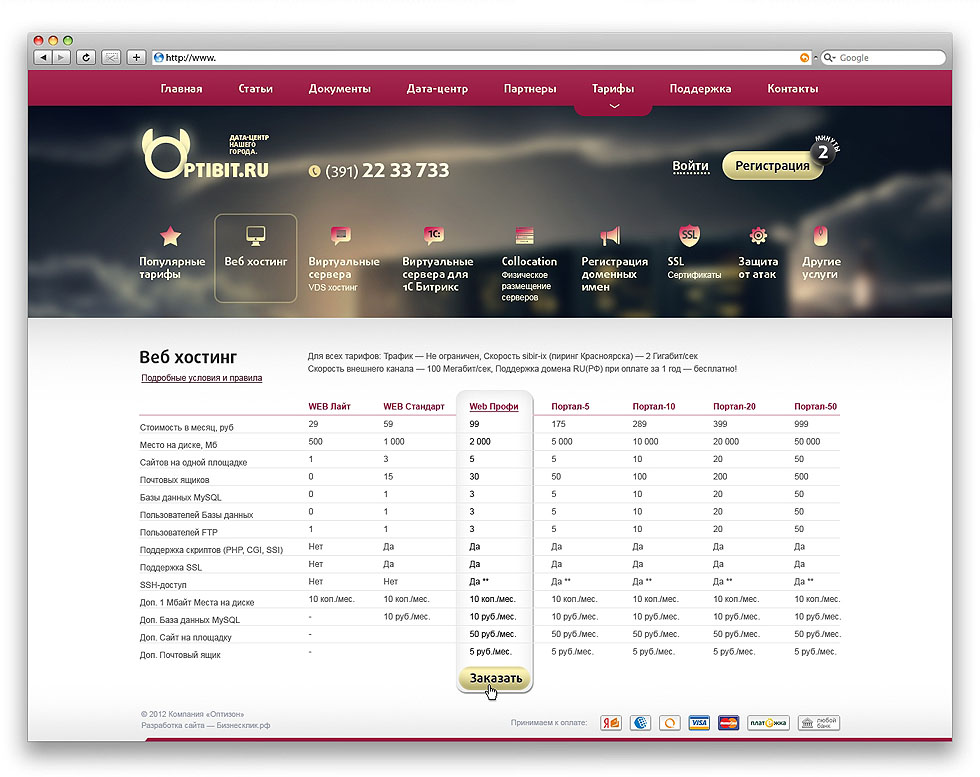Viewport: 980px width, 777px height.
Task: Open the Партнеры menu item
Action: [x=530, y=89]
